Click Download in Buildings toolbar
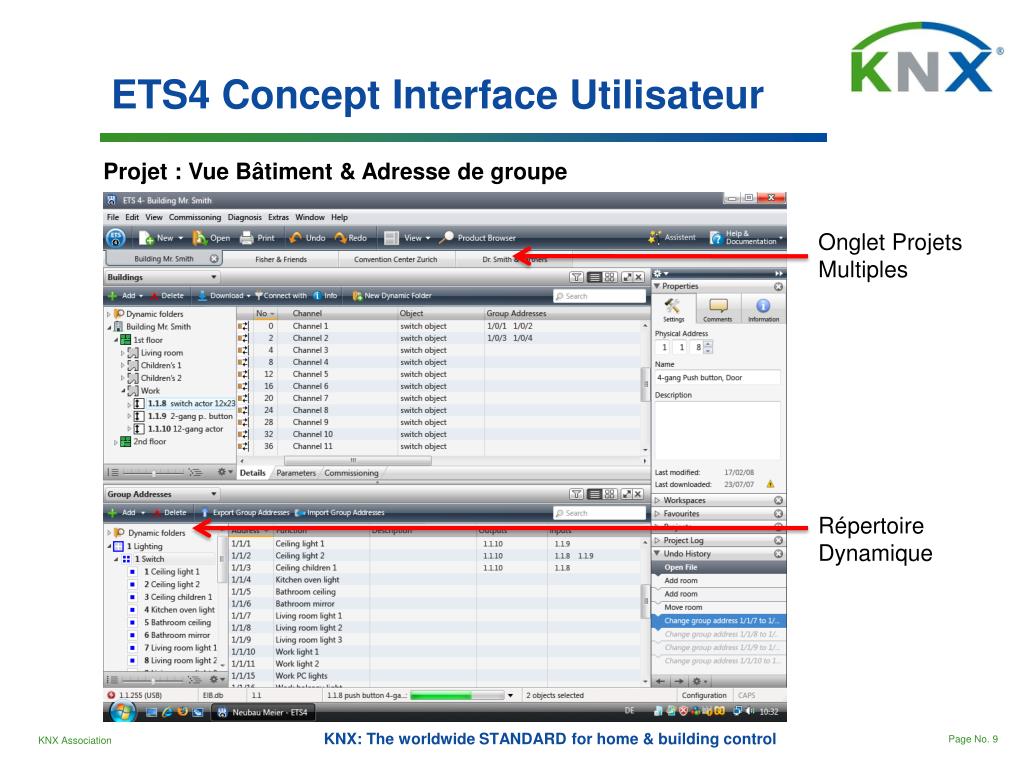 (223, 295)
